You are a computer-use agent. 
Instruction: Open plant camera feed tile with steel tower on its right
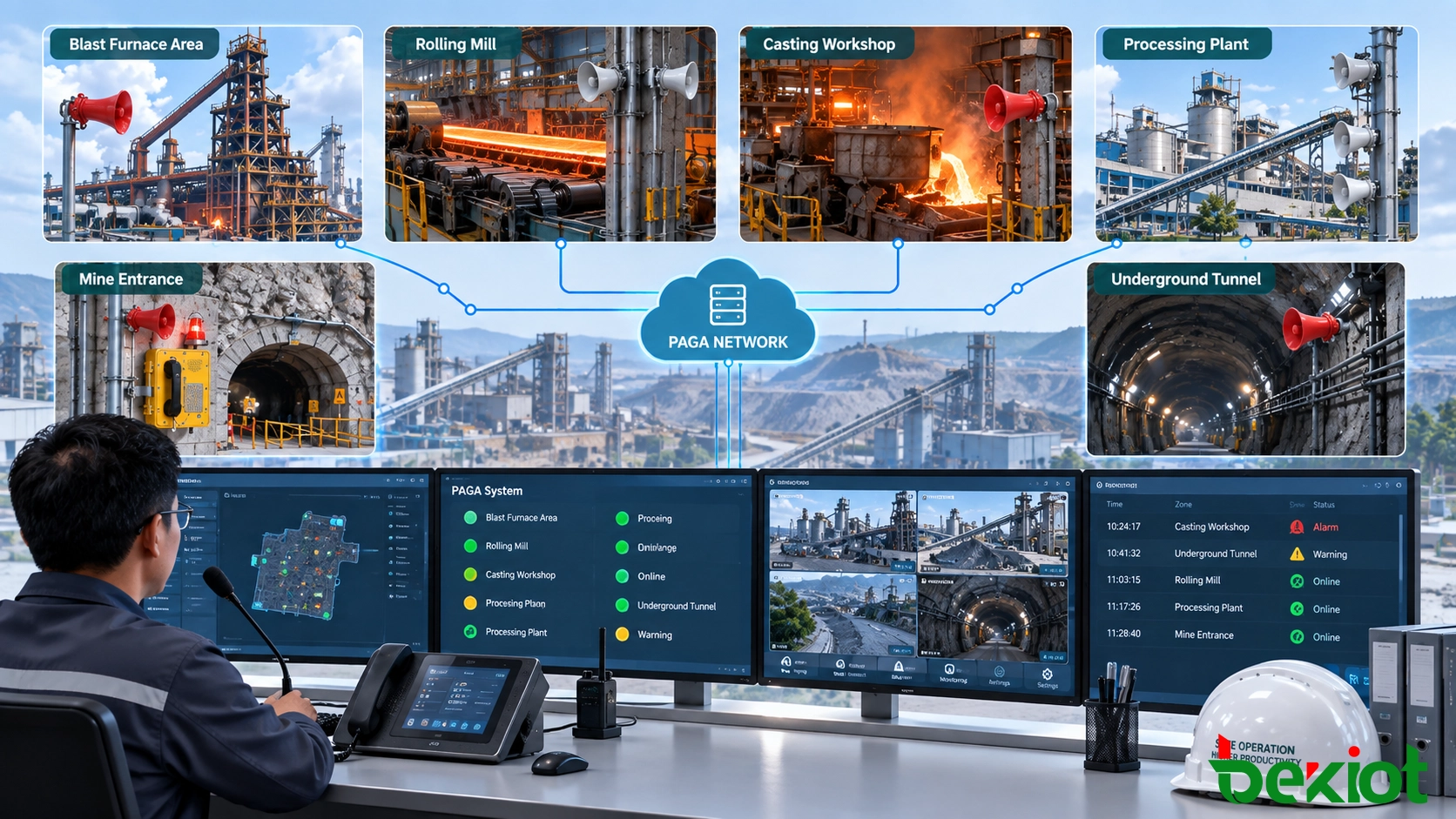click(842, 530)
